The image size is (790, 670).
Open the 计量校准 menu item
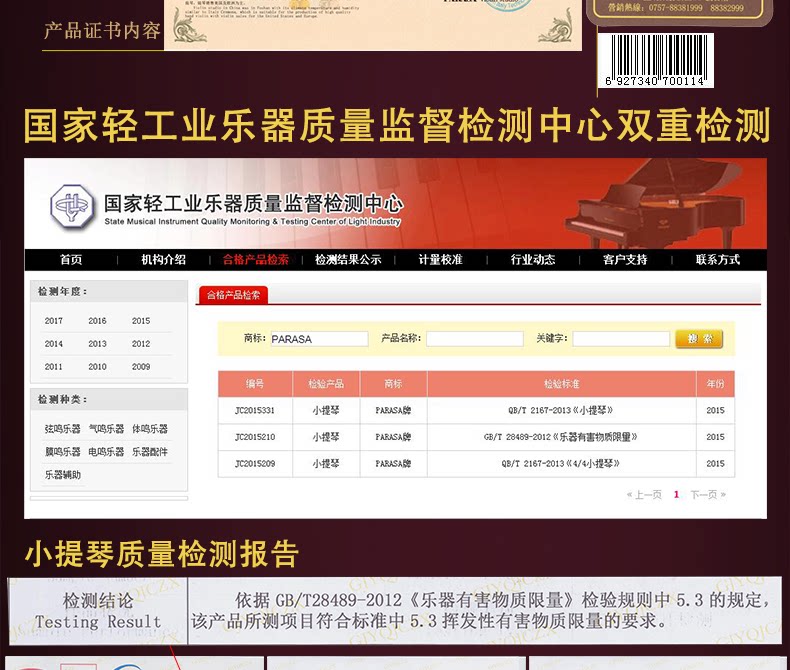coord(440,259)
